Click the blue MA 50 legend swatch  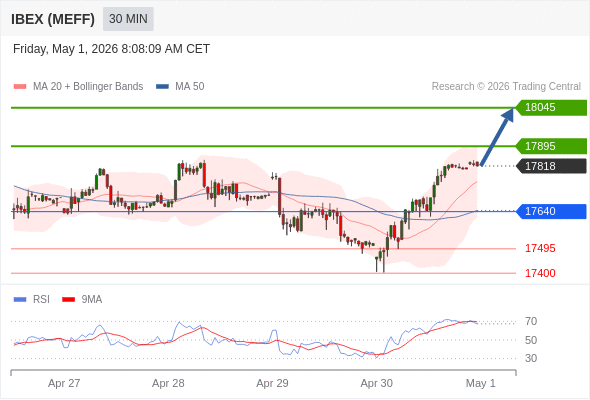pos(162,87)
